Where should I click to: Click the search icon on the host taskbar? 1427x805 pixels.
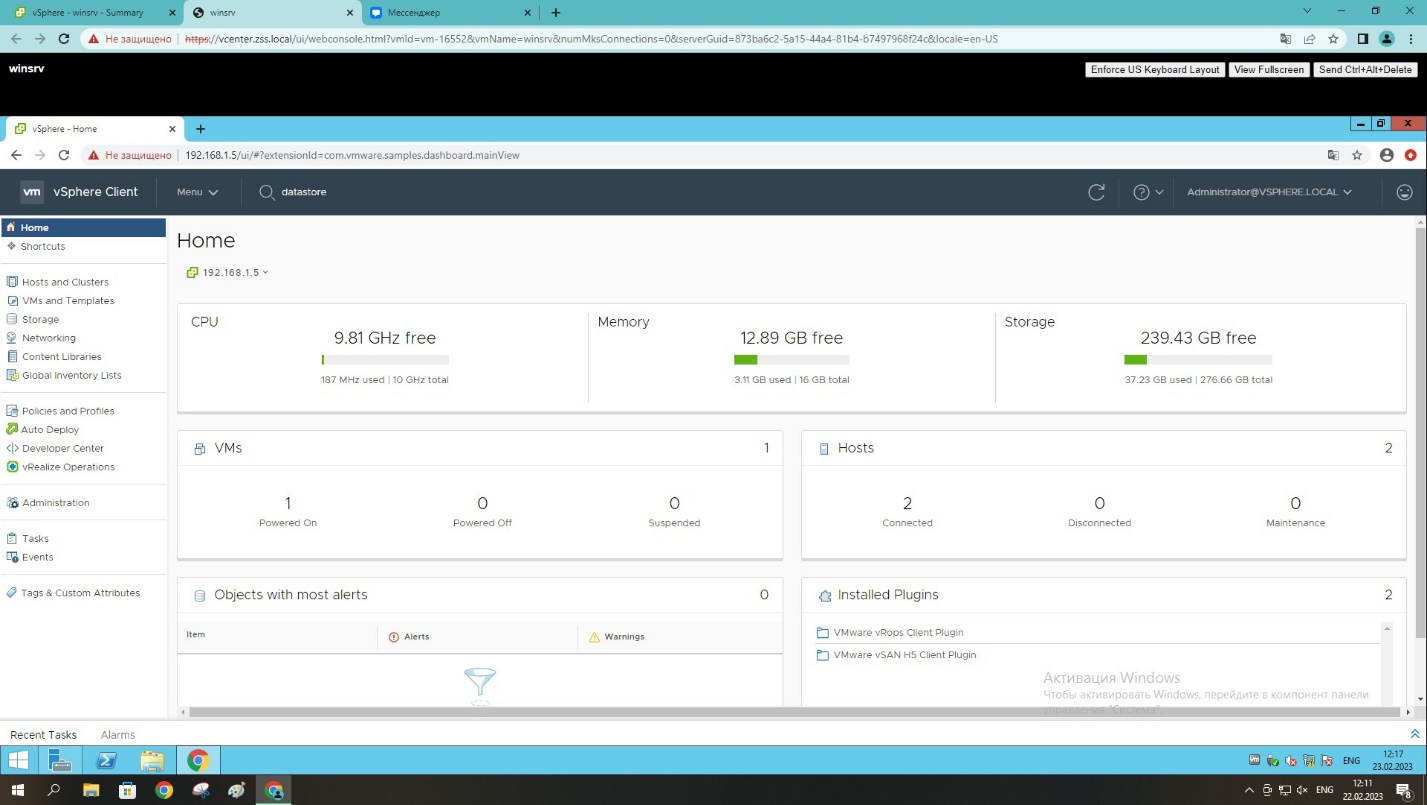(x=54, y=791)
